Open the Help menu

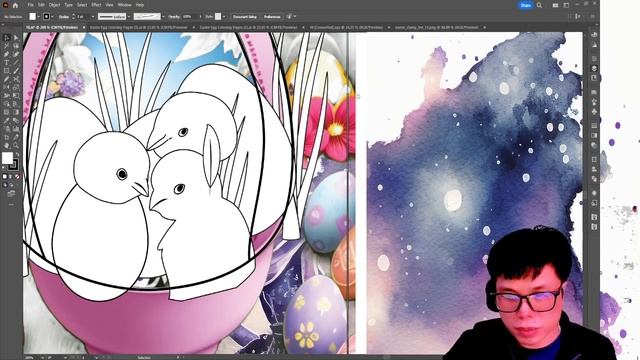[140, 5]
